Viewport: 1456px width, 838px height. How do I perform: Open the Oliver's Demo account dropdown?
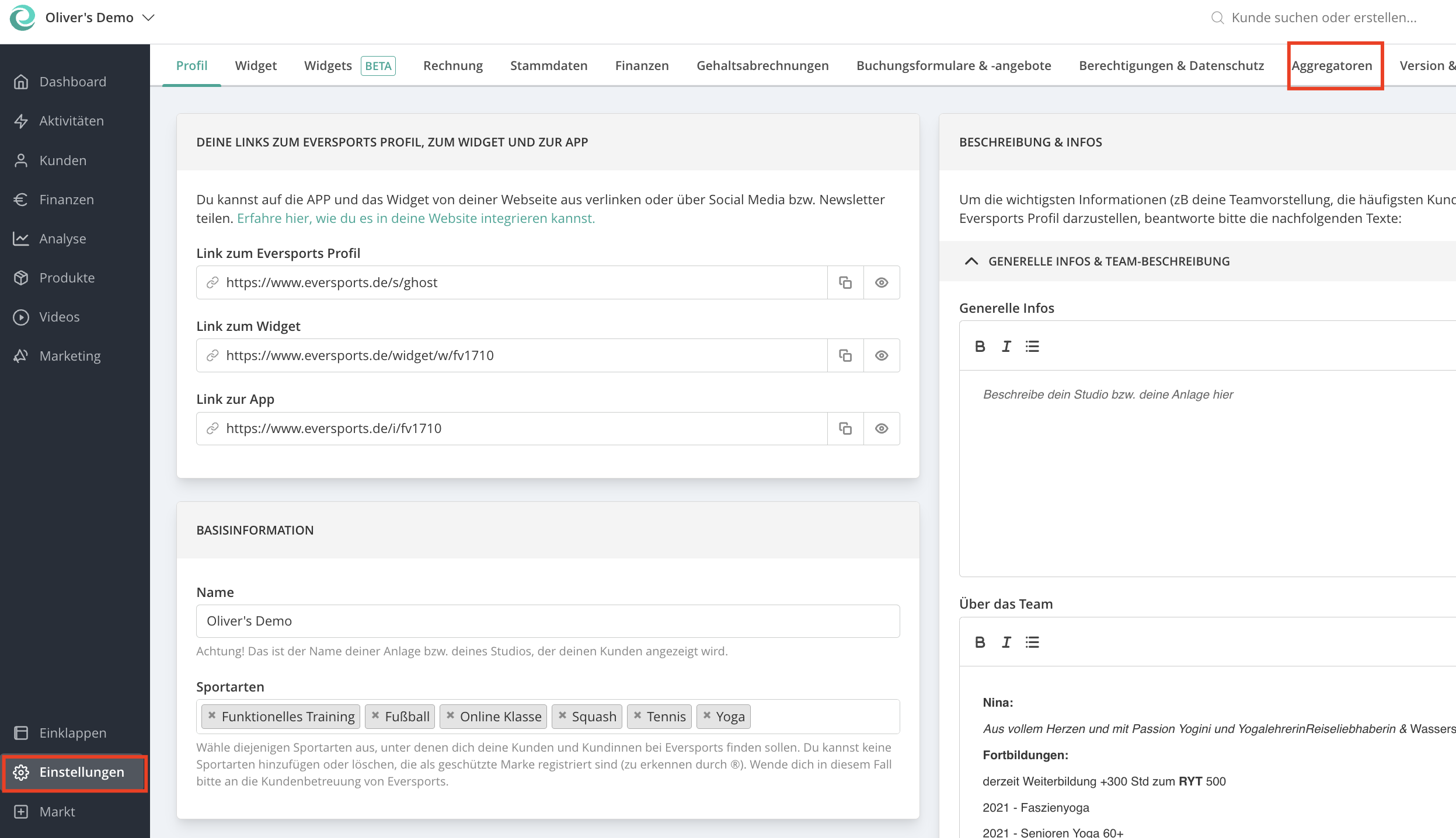point(100,18)
